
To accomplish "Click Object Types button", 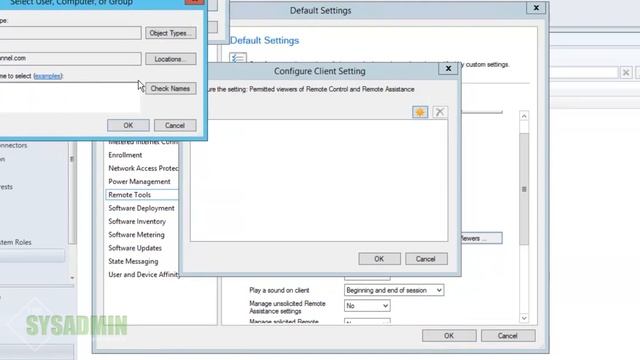I will coord(171,33).
